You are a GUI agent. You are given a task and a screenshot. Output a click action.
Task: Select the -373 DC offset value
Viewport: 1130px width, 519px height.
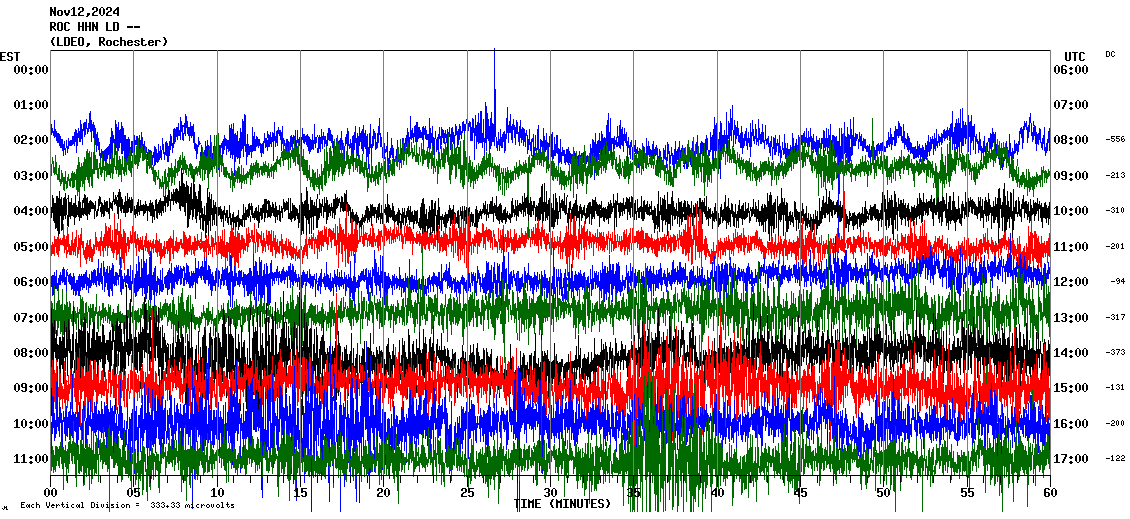click(x=1115, y=353)
